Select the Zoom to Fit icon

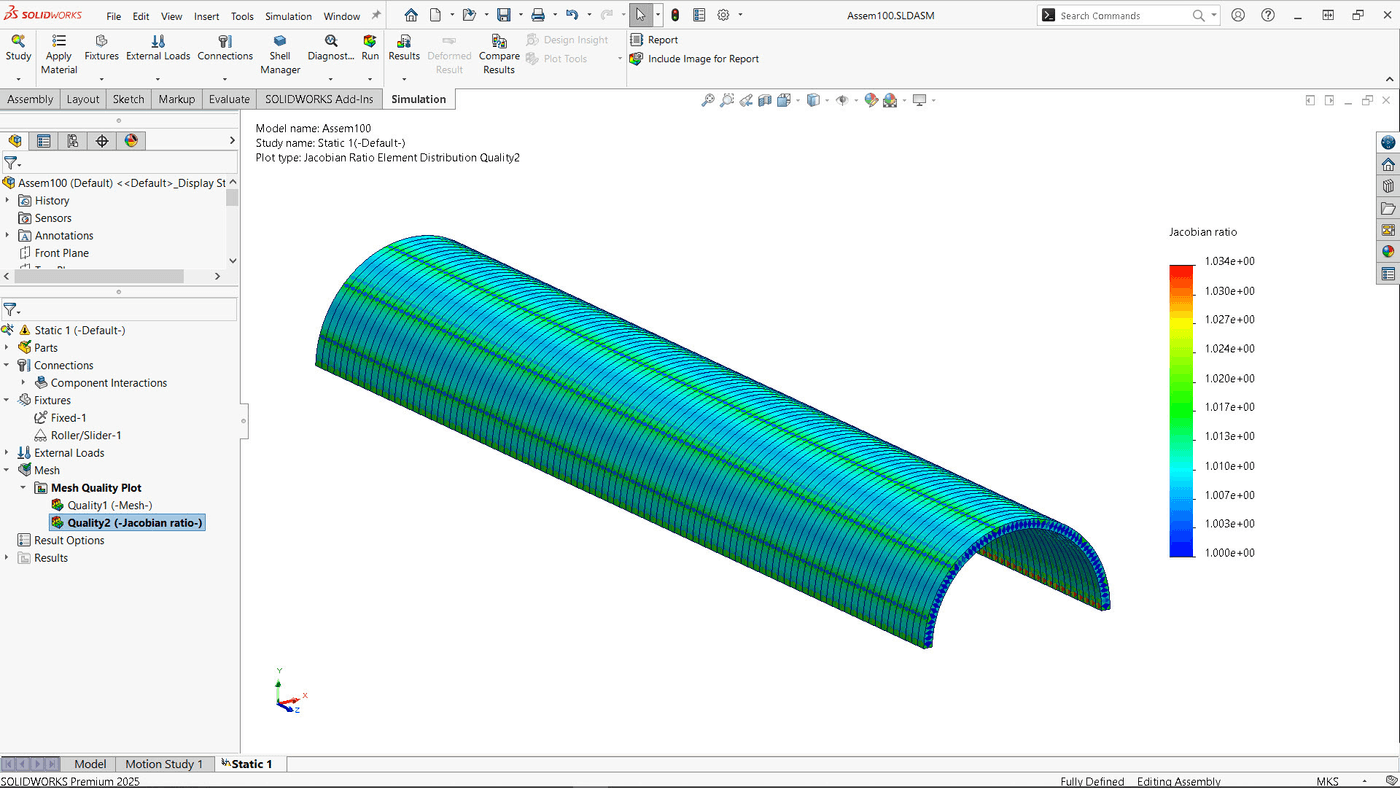point(707,99)
